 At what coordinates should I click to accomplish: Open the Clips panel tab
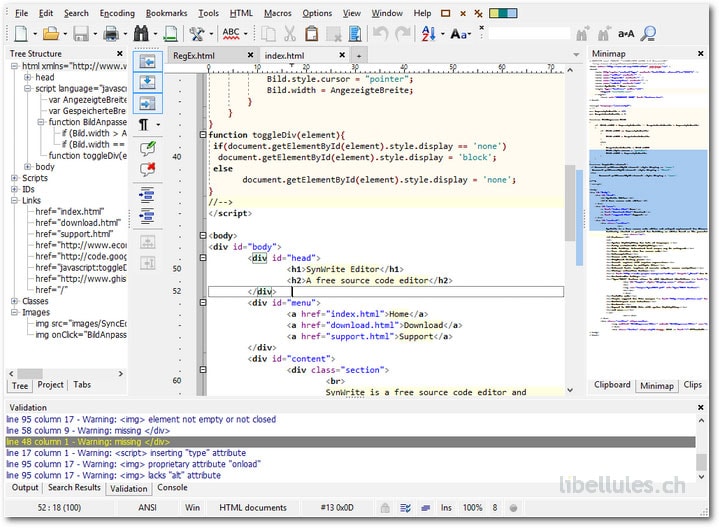click(692, 385)
